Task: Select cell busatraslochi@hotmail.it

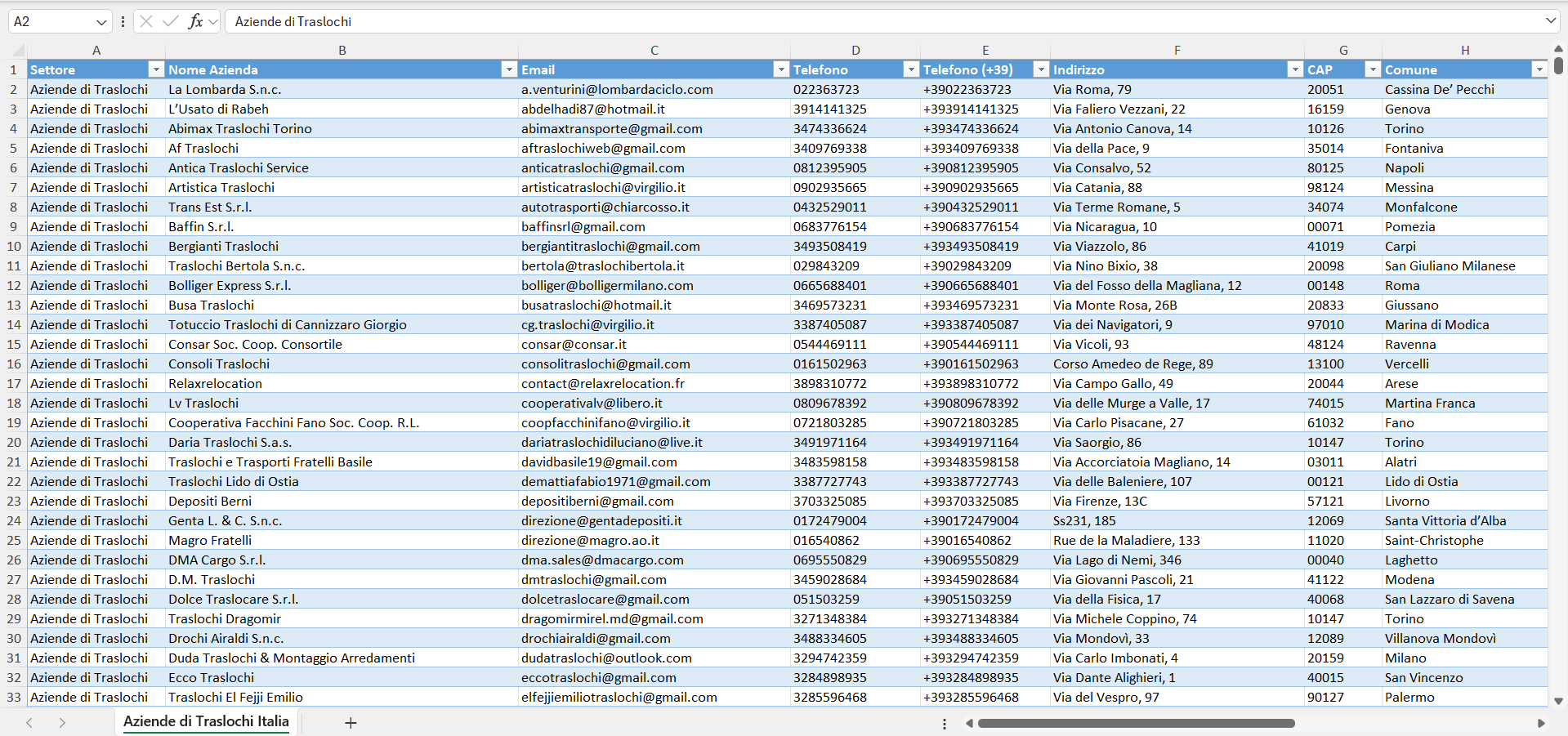Action: tap(654, 305)
